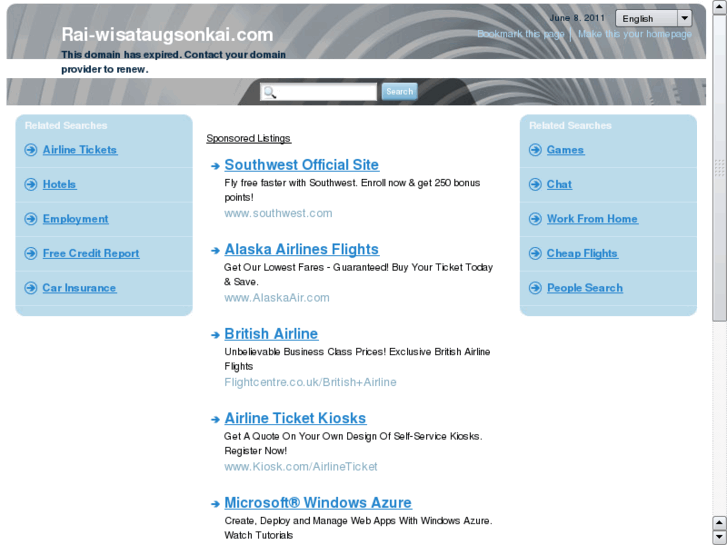Click the magnifying glass icon in search box
The height and width of the screenshot is (545, 727).
point(270,92)
